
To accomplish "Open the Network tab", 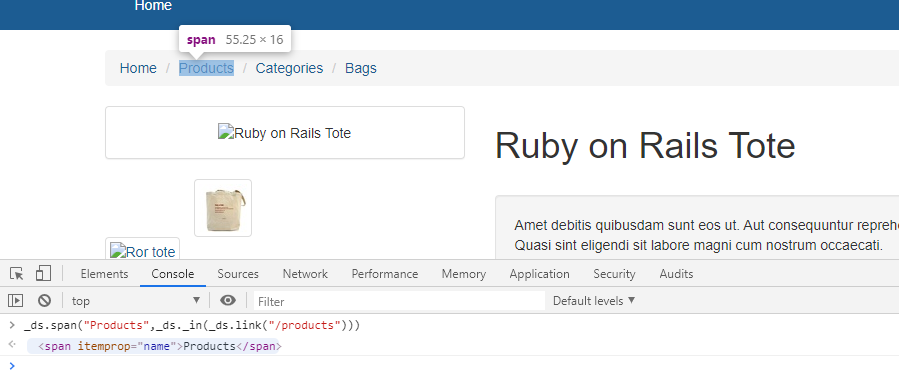I will [305, 274].
